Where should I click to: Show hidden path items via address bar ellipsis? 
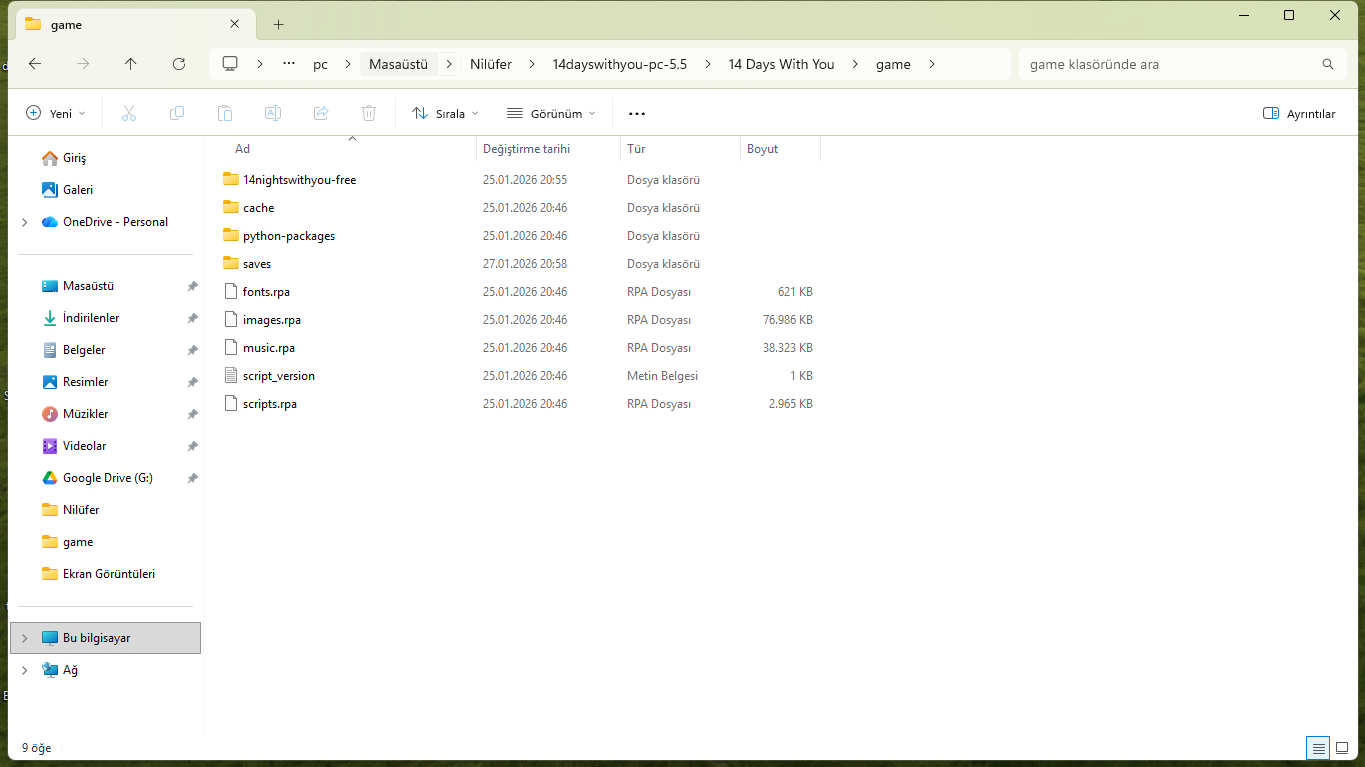[289, 64]
